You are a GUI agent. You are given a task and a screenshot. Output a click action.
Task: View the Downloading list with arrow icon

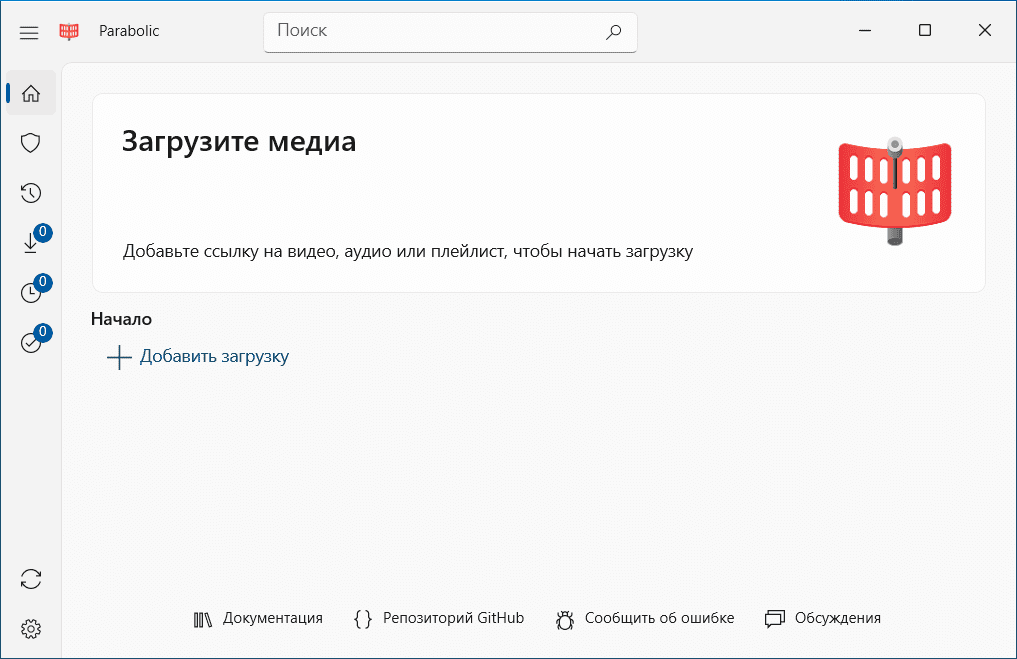coord(31,242)
